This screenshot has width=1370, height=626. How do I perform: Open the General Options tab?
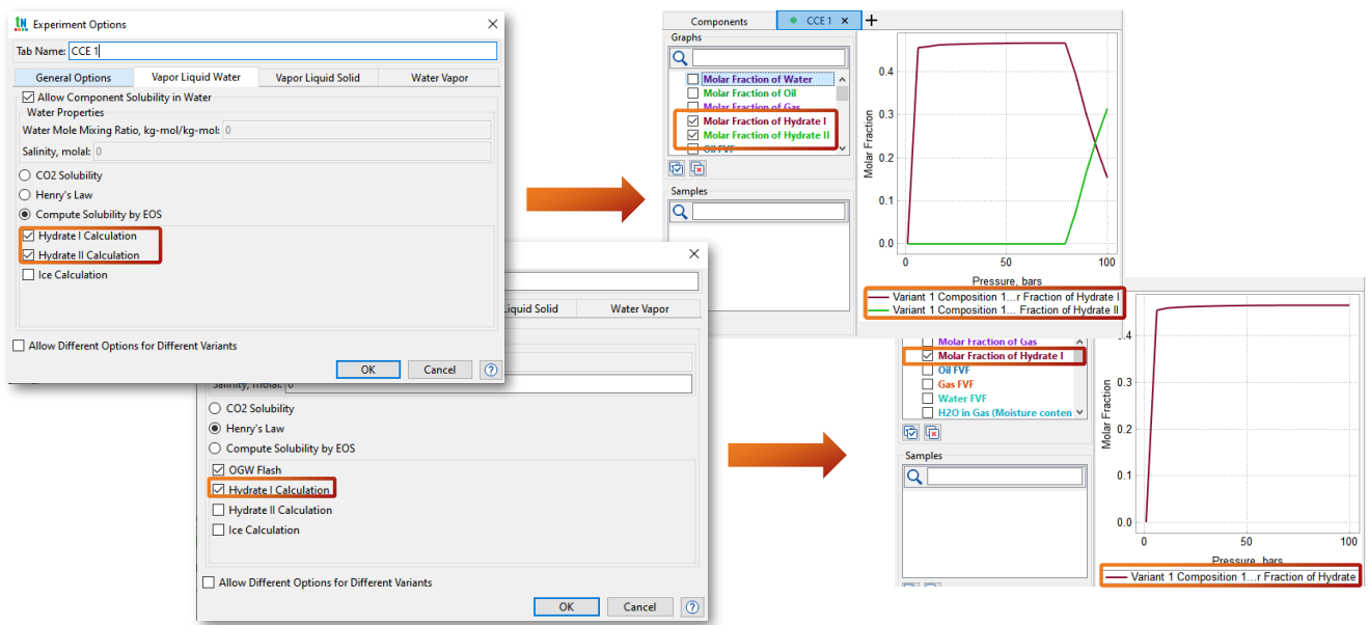point(73,78)
